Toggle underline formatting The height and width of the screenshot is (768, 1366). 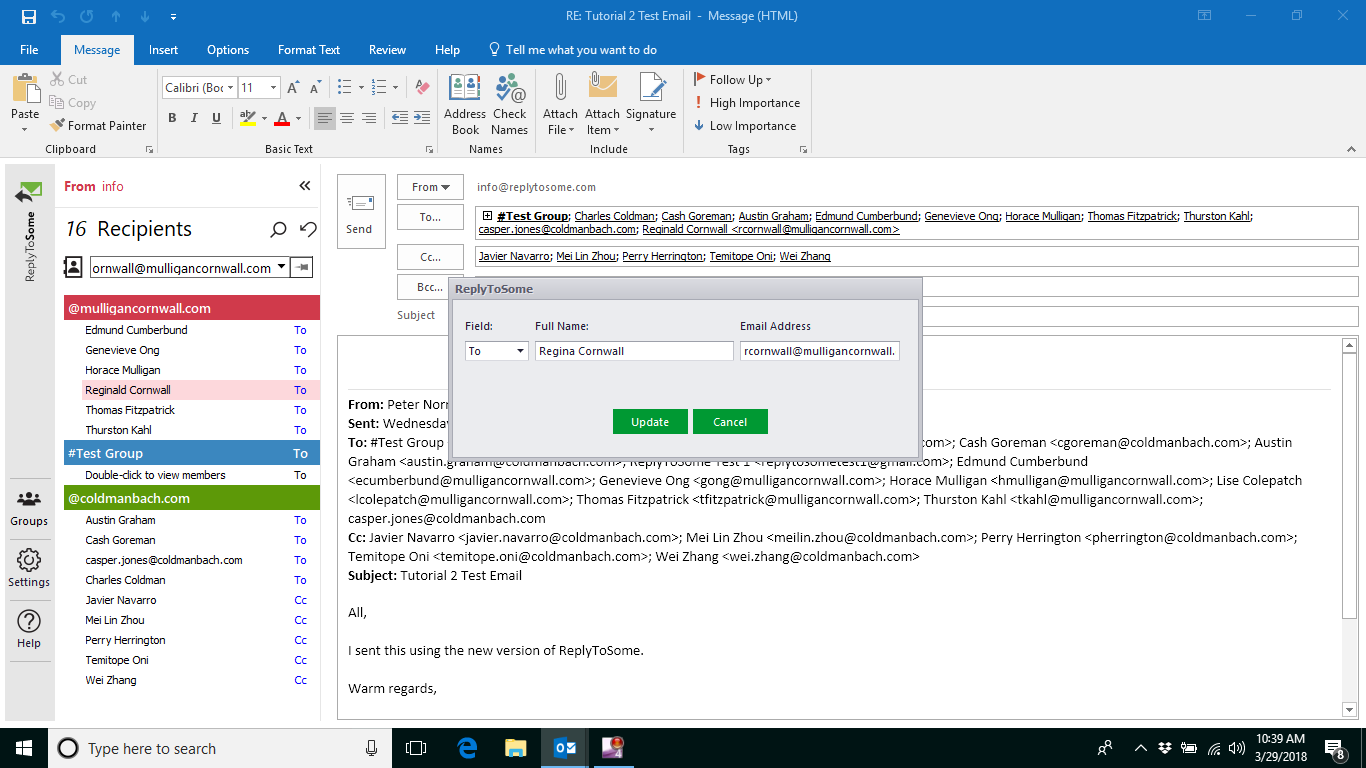(x=216, y=118)
